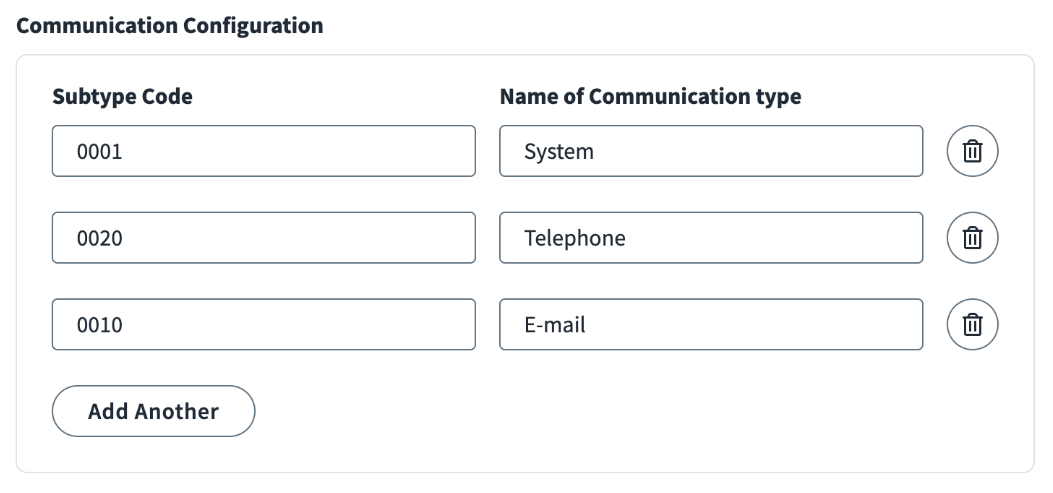This screenshot has height=493, width=1053.
Task: Select the System name input field
Action: (x=711, y=151)
